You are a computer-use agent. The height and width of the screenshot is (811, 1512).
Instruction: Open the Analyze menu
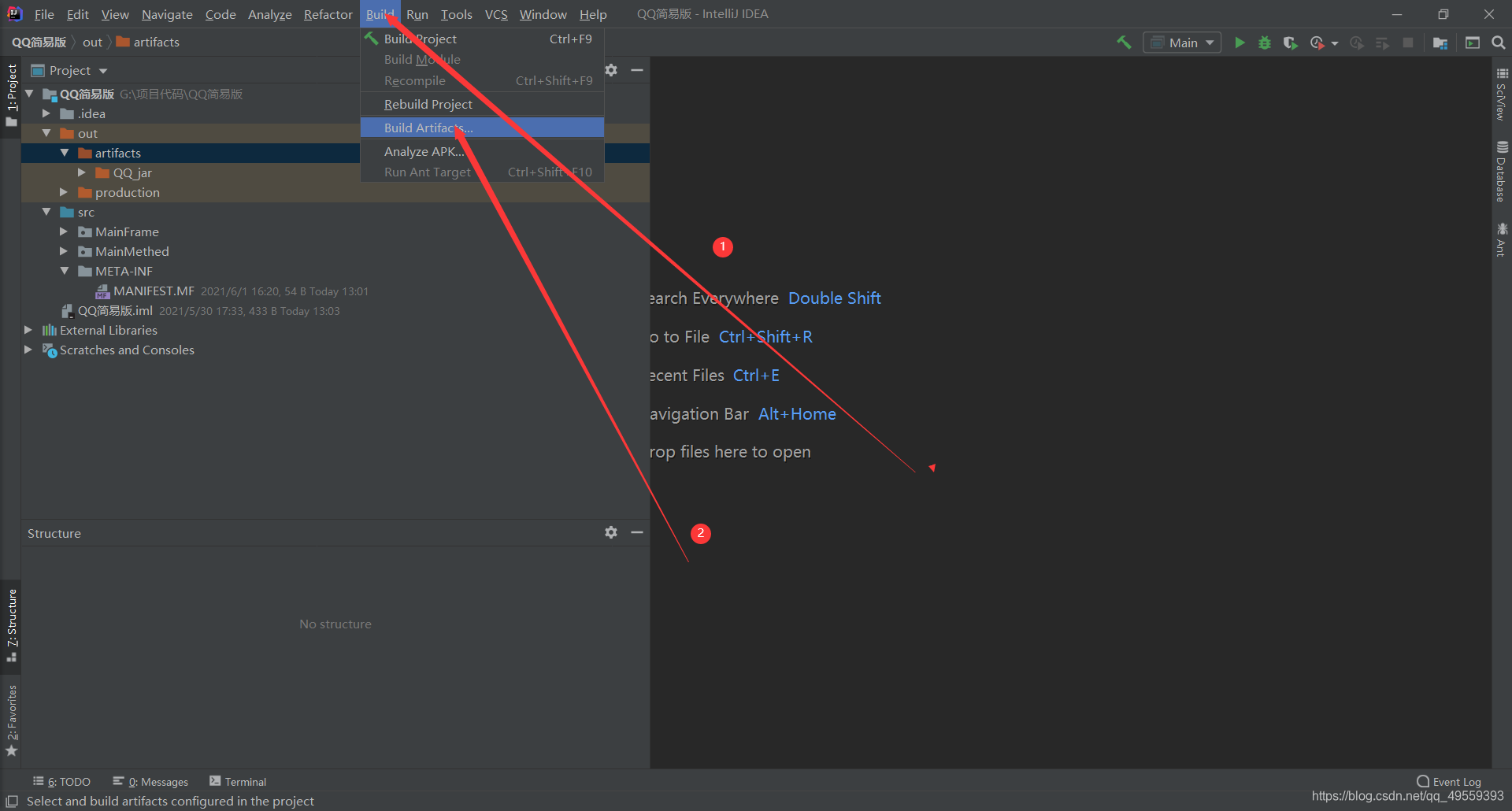click(270, 14)
